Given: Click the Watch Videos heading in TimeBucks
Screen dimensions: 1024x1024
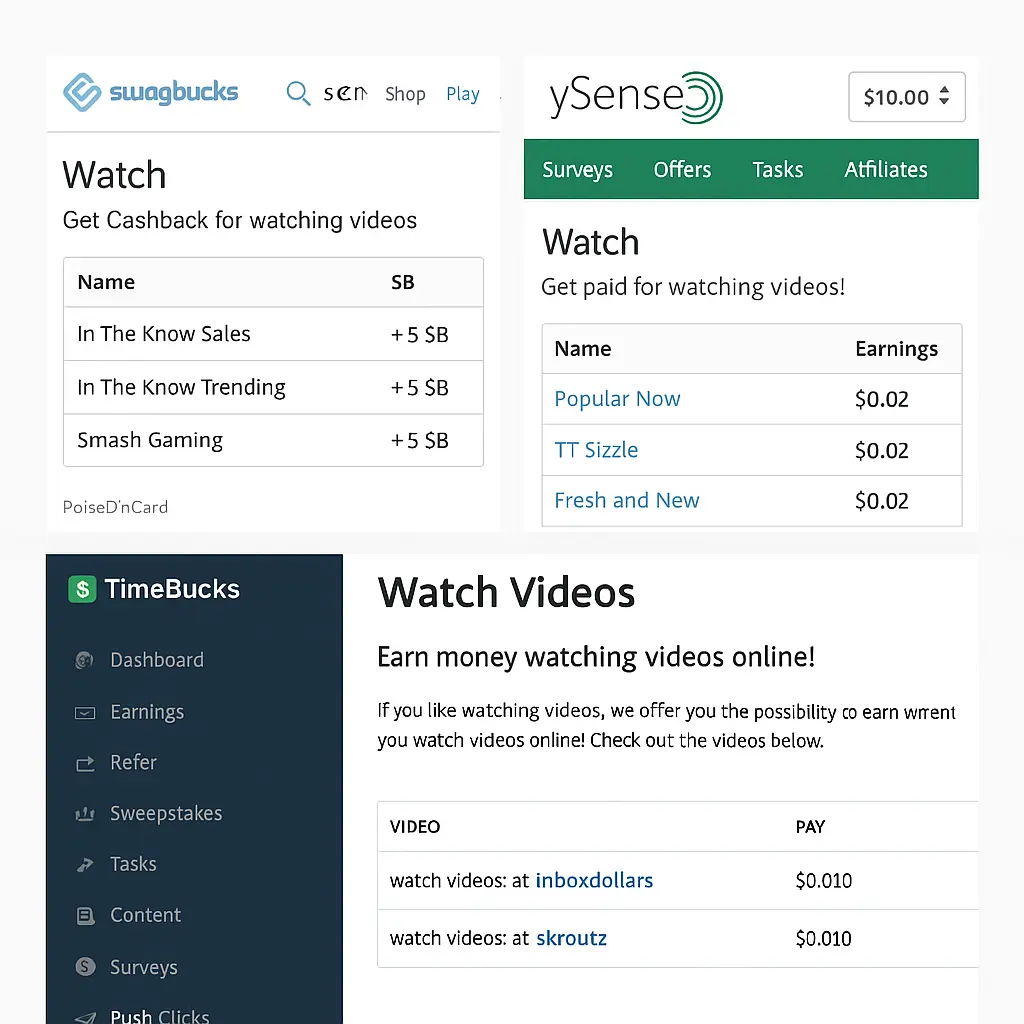Looking at the screenshot, I should point(506,592).
